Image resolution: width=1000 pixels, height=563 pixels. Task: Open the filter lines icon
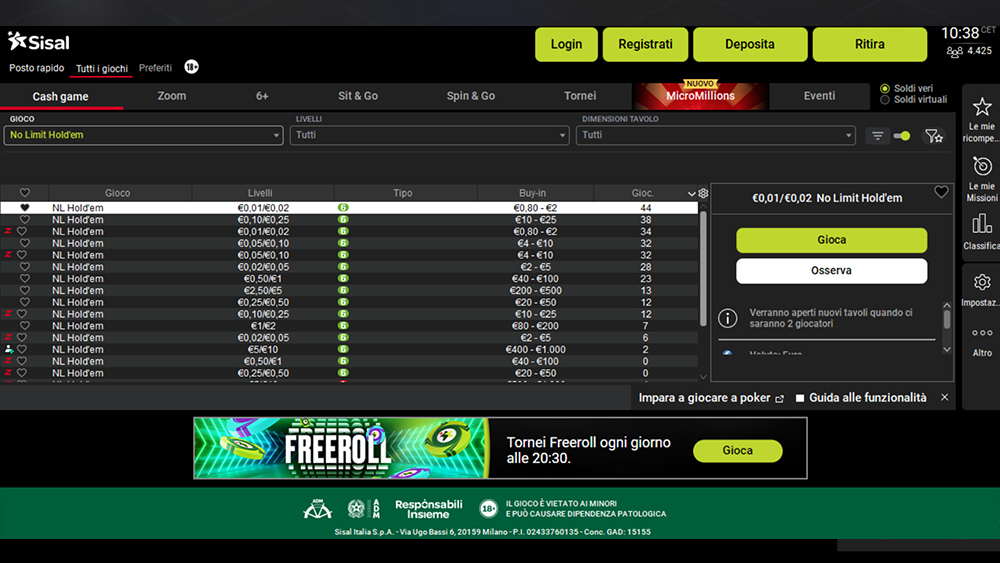click(x=878, y=136)
